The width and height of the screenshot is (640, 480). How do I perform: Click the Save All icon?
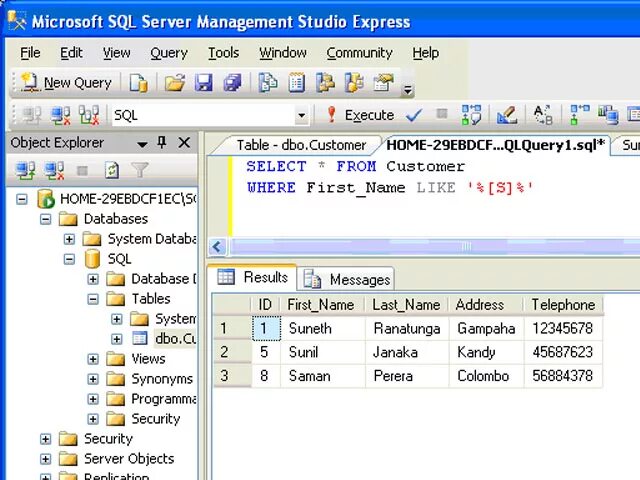click(233, 83)
